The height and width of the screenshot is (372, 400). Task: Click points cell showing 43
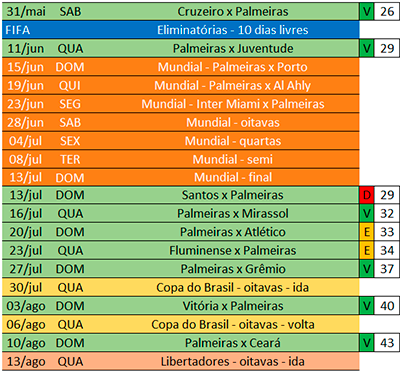pos(387,343)
